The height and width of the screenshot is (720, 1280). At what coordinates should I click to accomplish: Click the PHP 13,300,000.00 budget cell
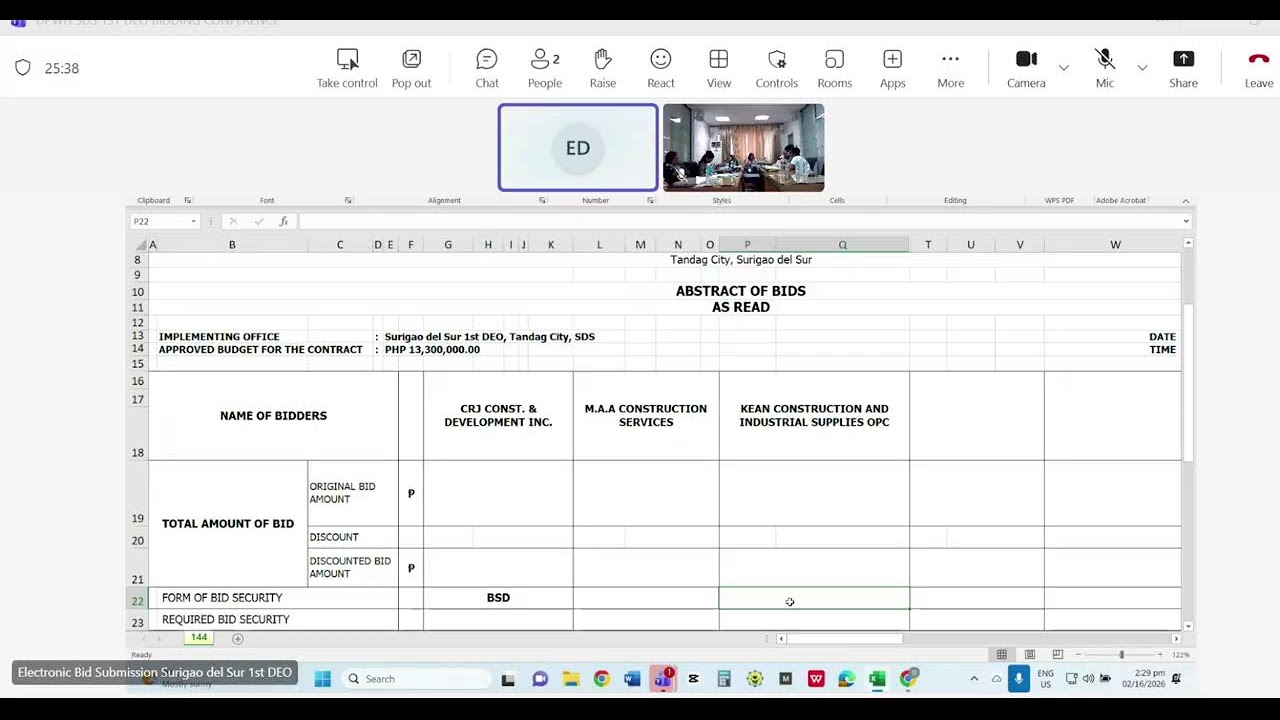click(x=432, y=350)
